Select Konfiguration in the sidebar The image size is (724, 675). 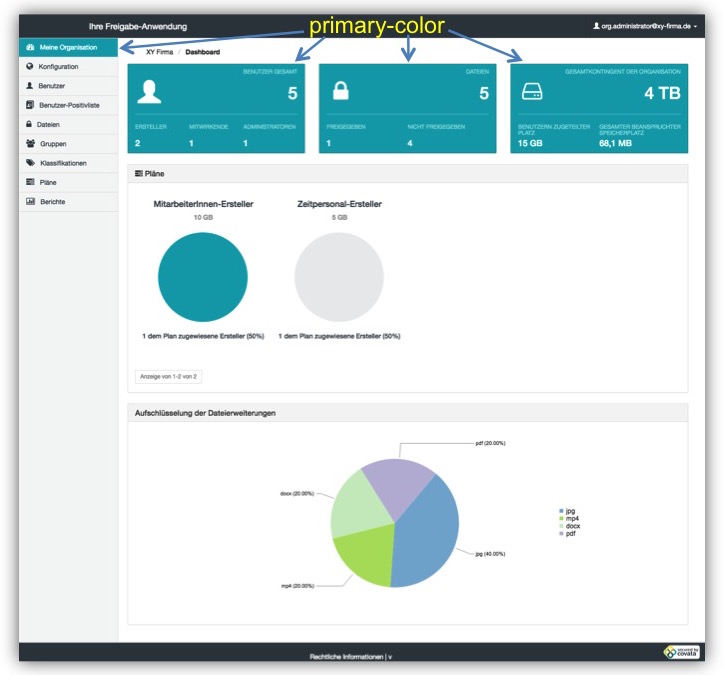click(x=68, y=66)
